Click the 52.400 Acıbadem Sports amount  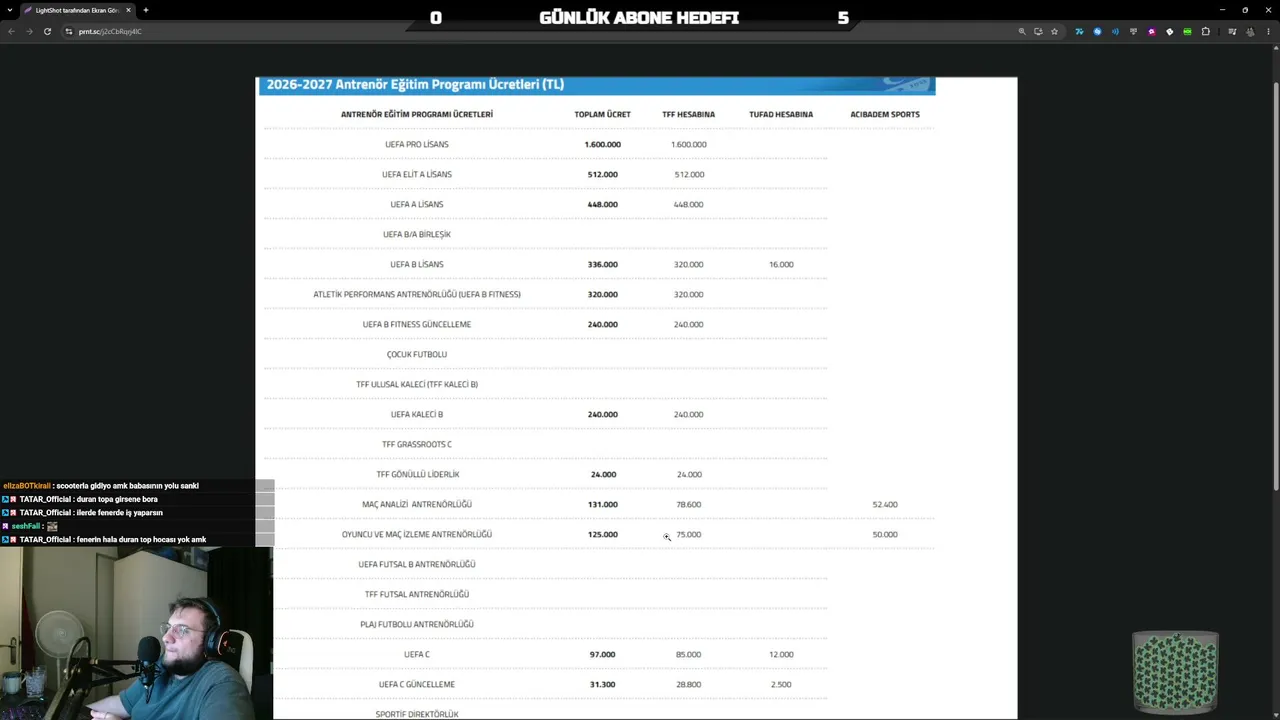(885, 504)
